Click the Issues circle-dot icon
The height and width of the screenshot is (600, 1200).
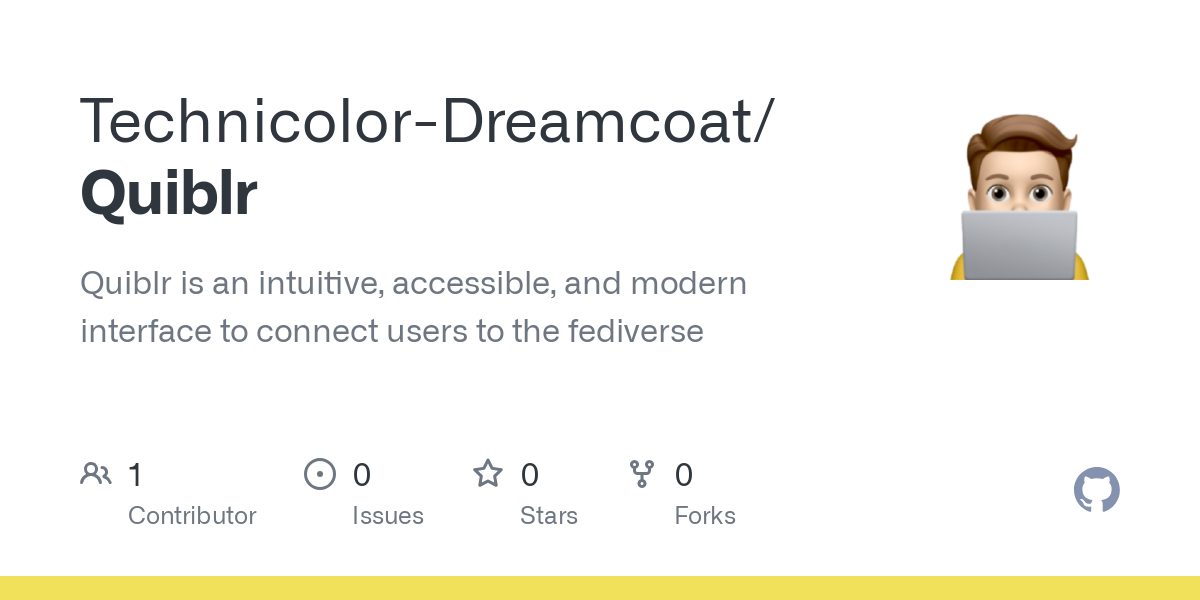(320, 474)
